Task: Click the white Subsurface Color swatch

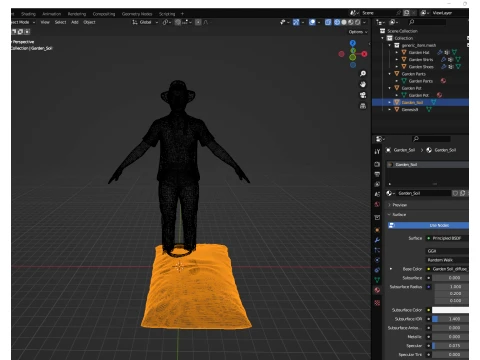Action: tap(450, 310)
